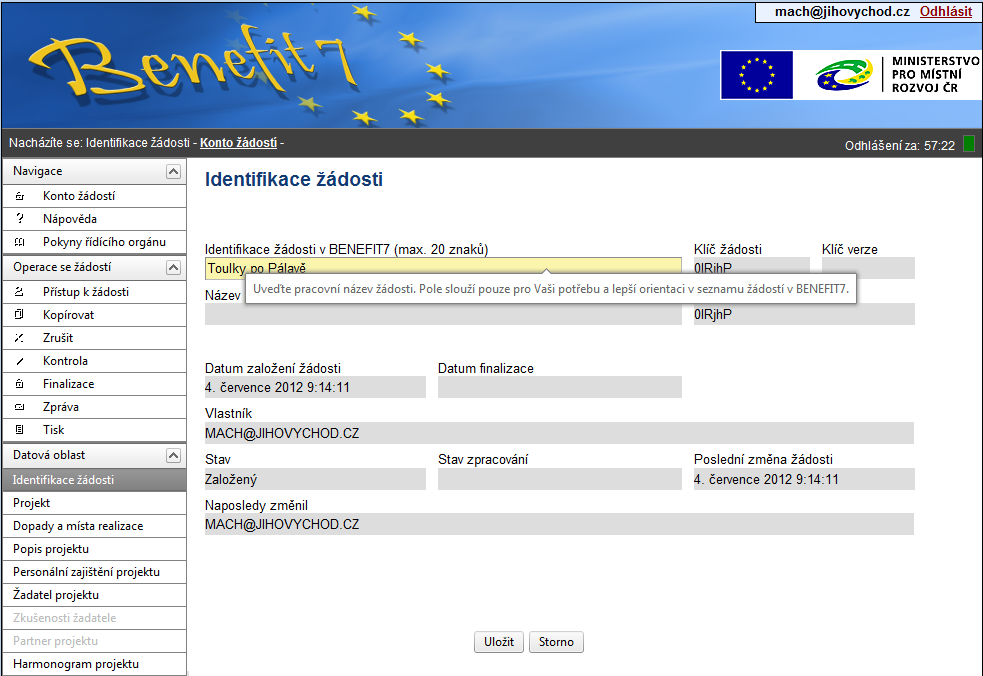Click the Zpráva message icon
This screenshot has width=983, height=676.
tap(19, 407)
